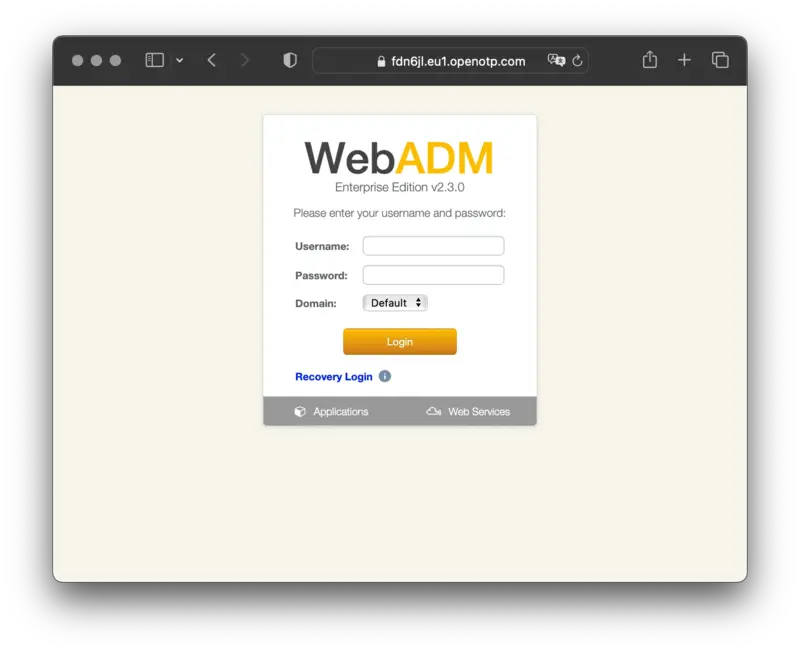Reload the page with the refresh icon
This screenshot has height=652, width=800.
578,61
